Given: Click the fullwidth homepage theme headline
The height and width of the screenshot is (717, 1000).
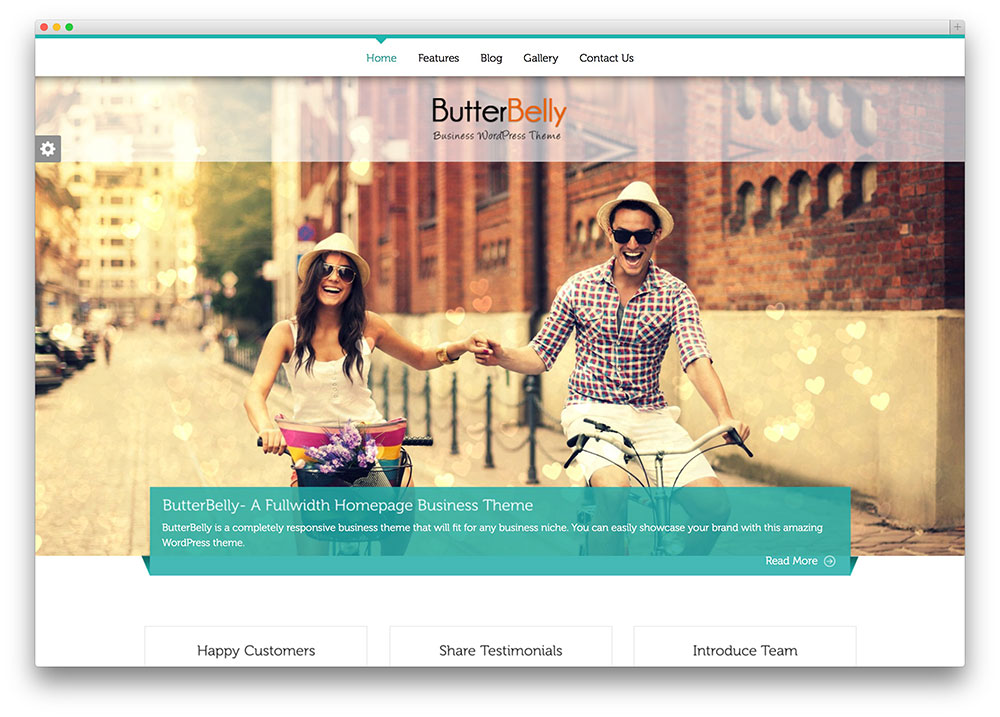Looking at the screenshot, I should point(348,505).
